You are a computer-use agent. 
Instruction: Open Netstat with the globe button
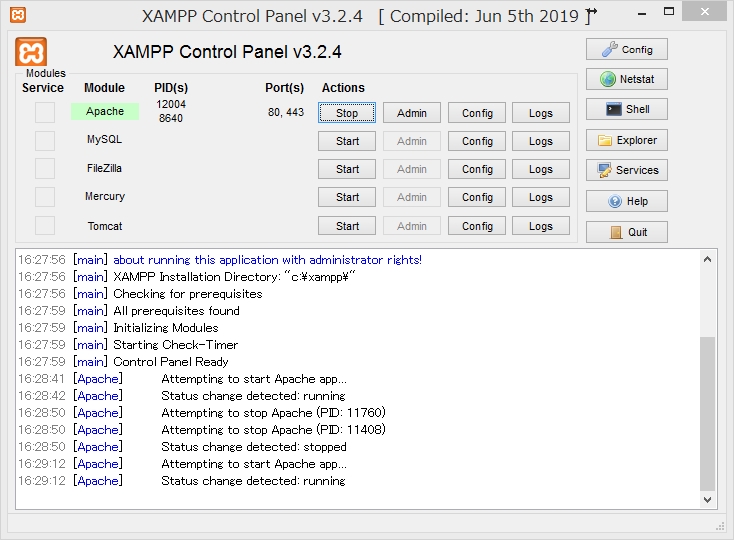click(x=627, y=79)
